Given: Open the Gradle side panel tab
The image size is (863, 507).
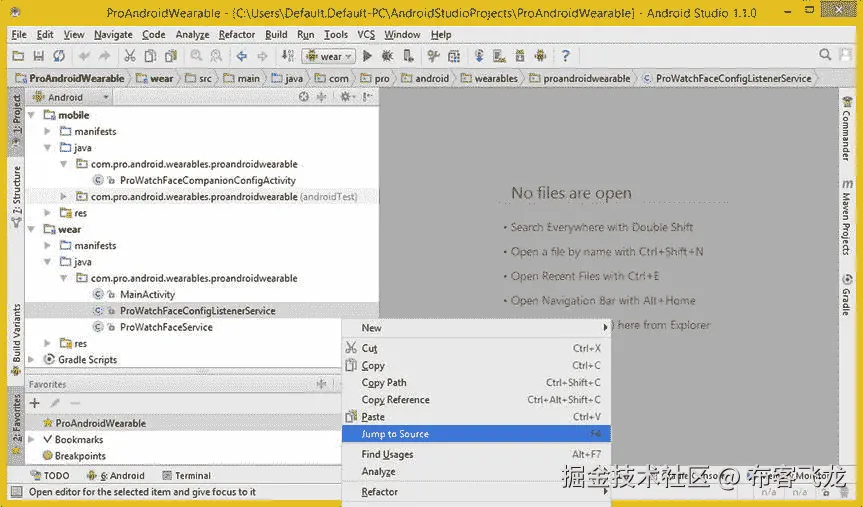Looking at the screenshot, I should [x=846, y=295].
